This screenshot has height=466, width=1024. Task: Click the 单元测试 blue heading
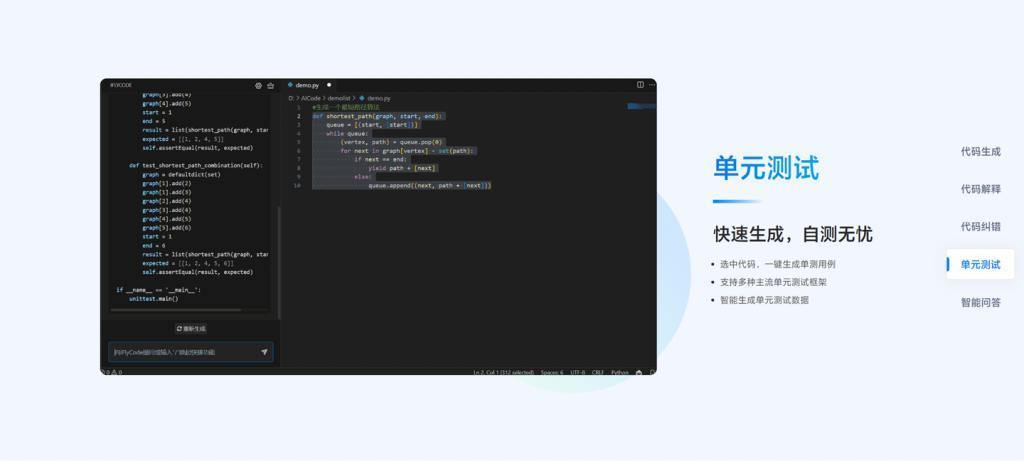pos(766,168)
